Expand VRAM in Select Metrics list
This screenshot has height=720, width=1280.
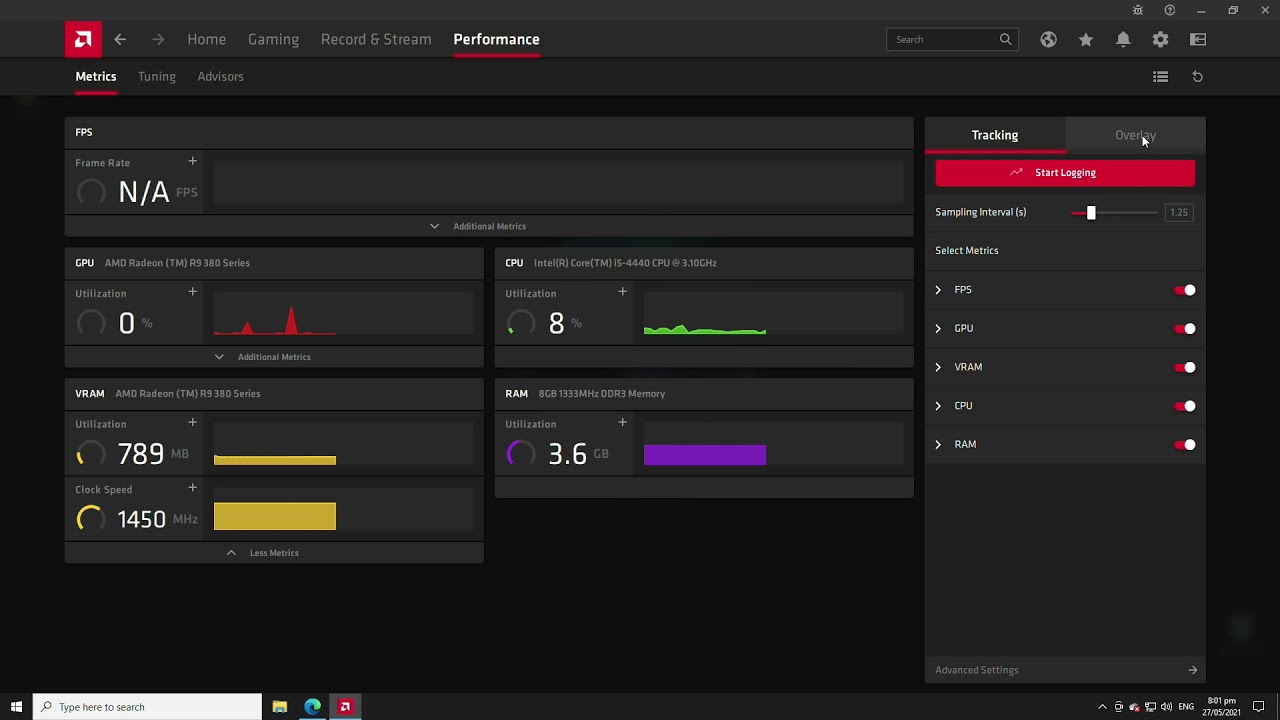click(938, 367)
